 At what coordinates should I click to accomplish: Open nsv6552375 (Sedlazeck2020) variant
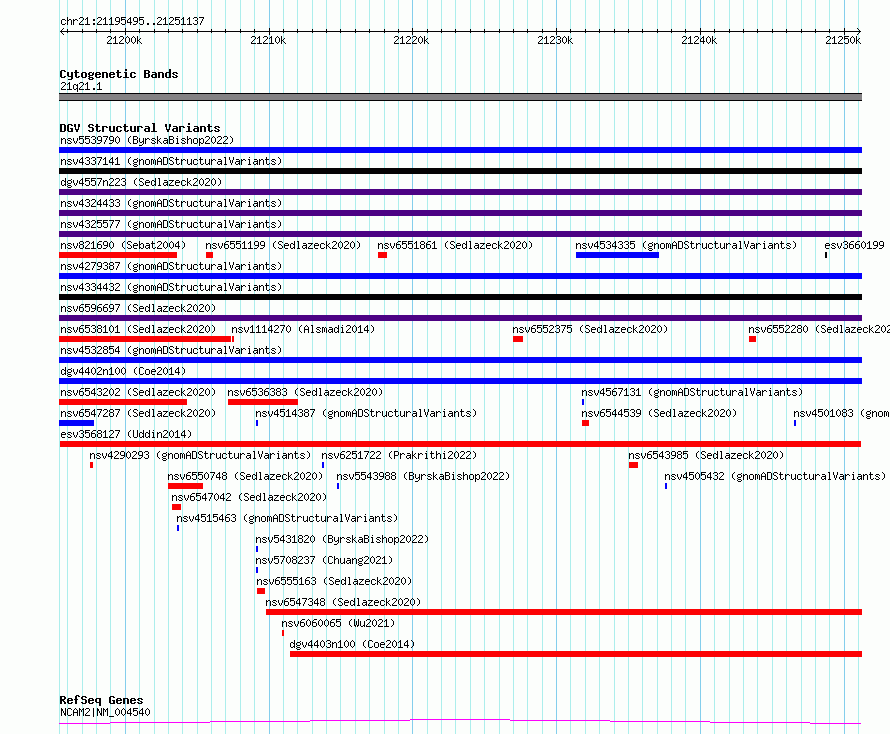pyautogui.click(x=590, y=329)
